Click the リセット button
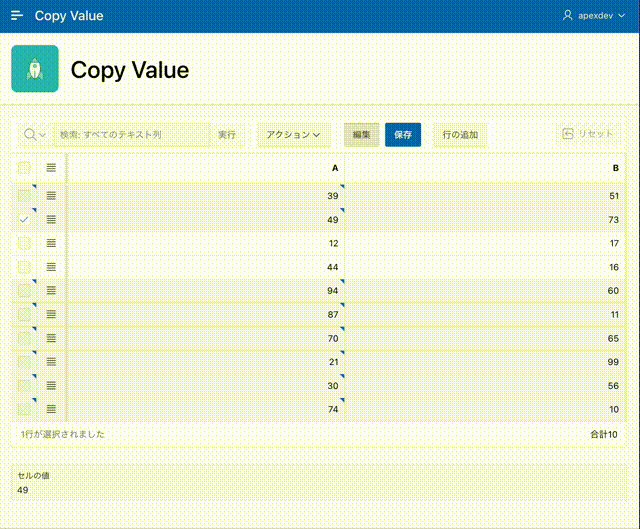640x529 pixels. (588, 133)
